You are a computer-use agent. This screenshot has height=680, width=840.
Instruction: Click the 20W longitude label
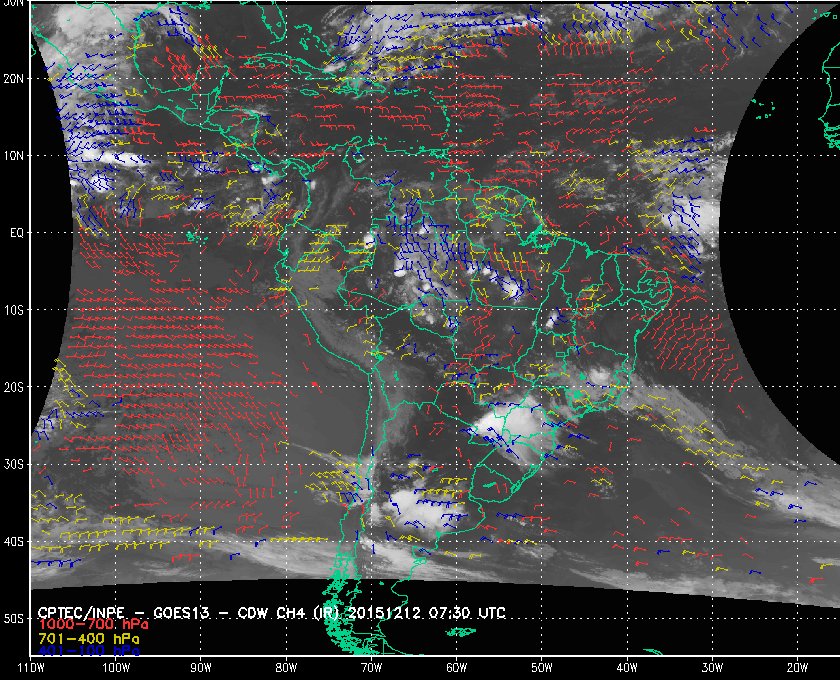pos(797,668)
